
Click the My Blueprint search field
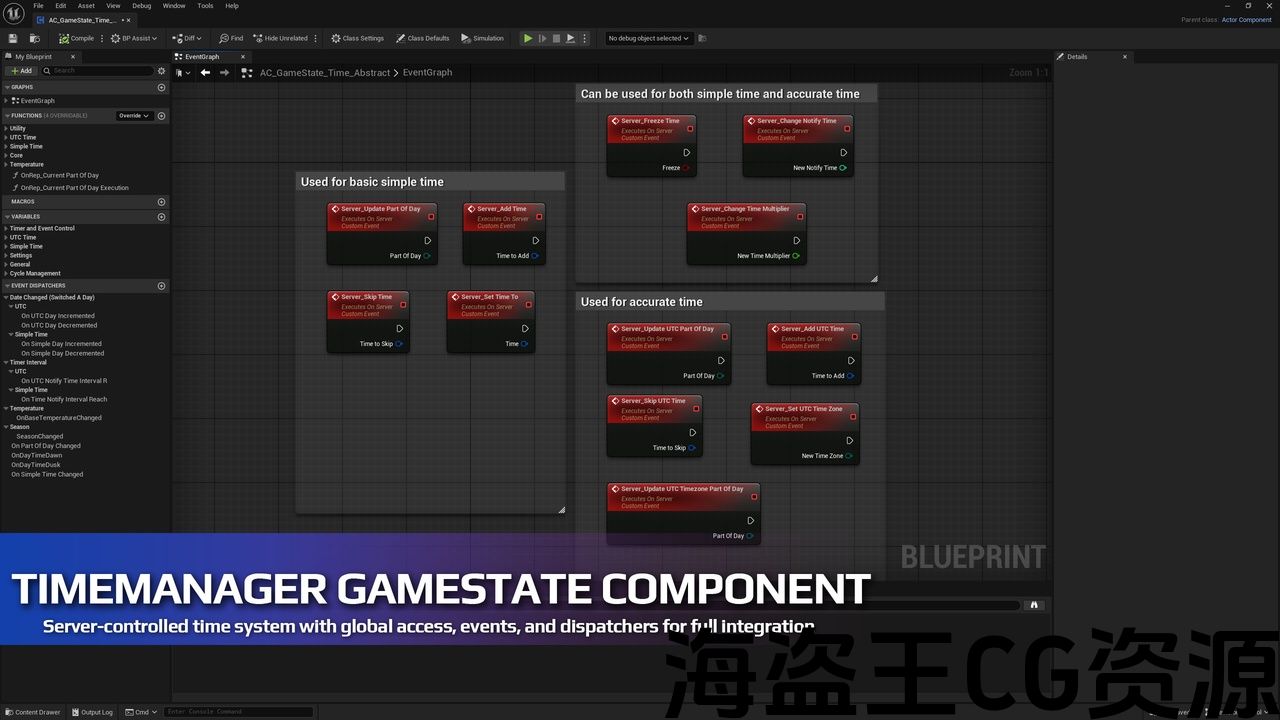[x=100, y=71]
